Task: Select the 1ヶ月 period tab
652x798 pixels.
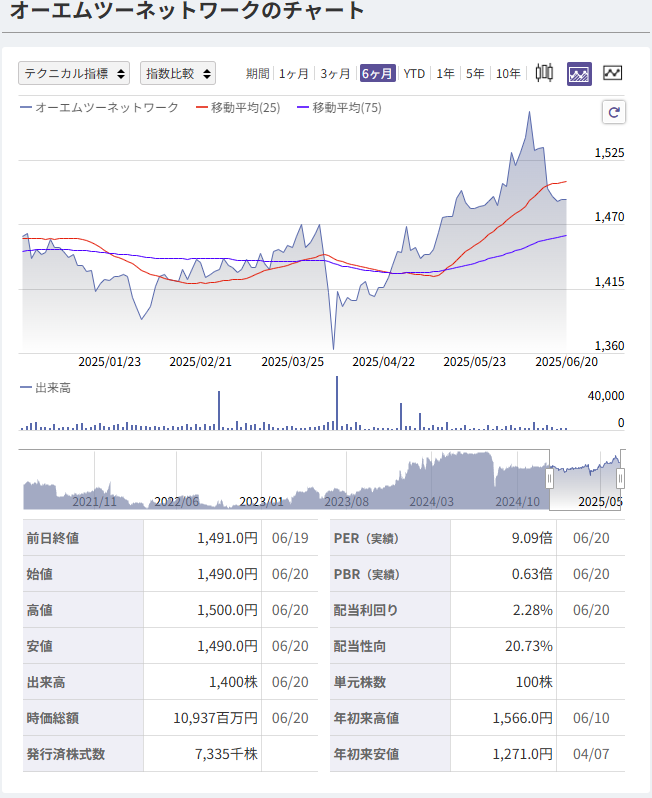Action: pyautogui.click(x=294, y=74)
